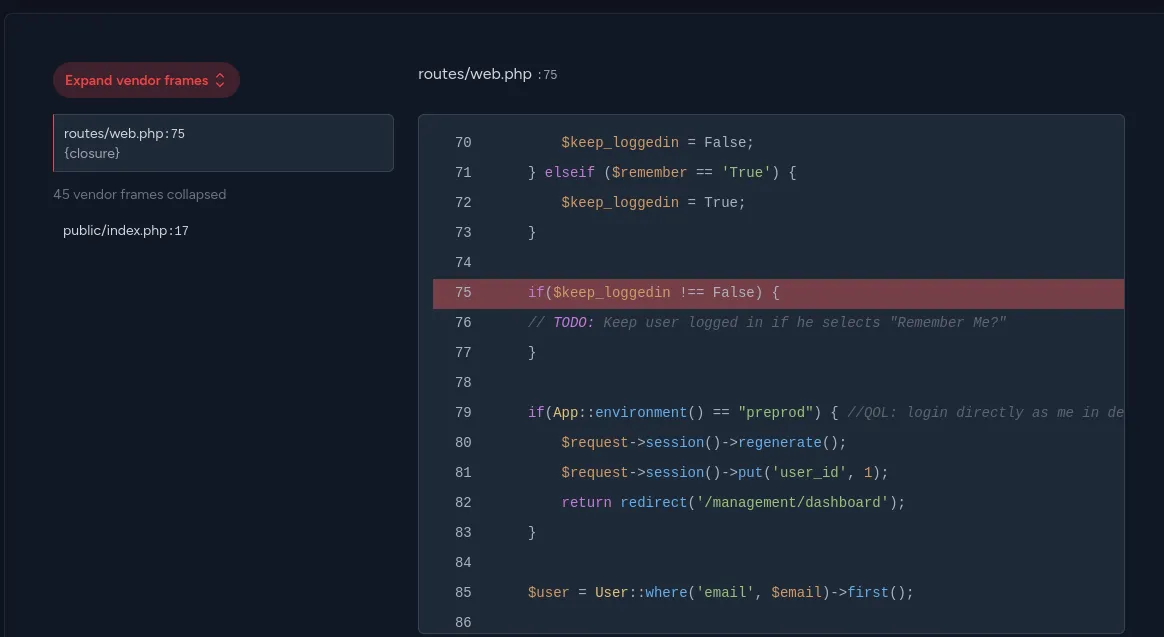Click the return redirect '/management/dashboard' line
Screen dimensions: 1164x637
(x=733, y=503)
